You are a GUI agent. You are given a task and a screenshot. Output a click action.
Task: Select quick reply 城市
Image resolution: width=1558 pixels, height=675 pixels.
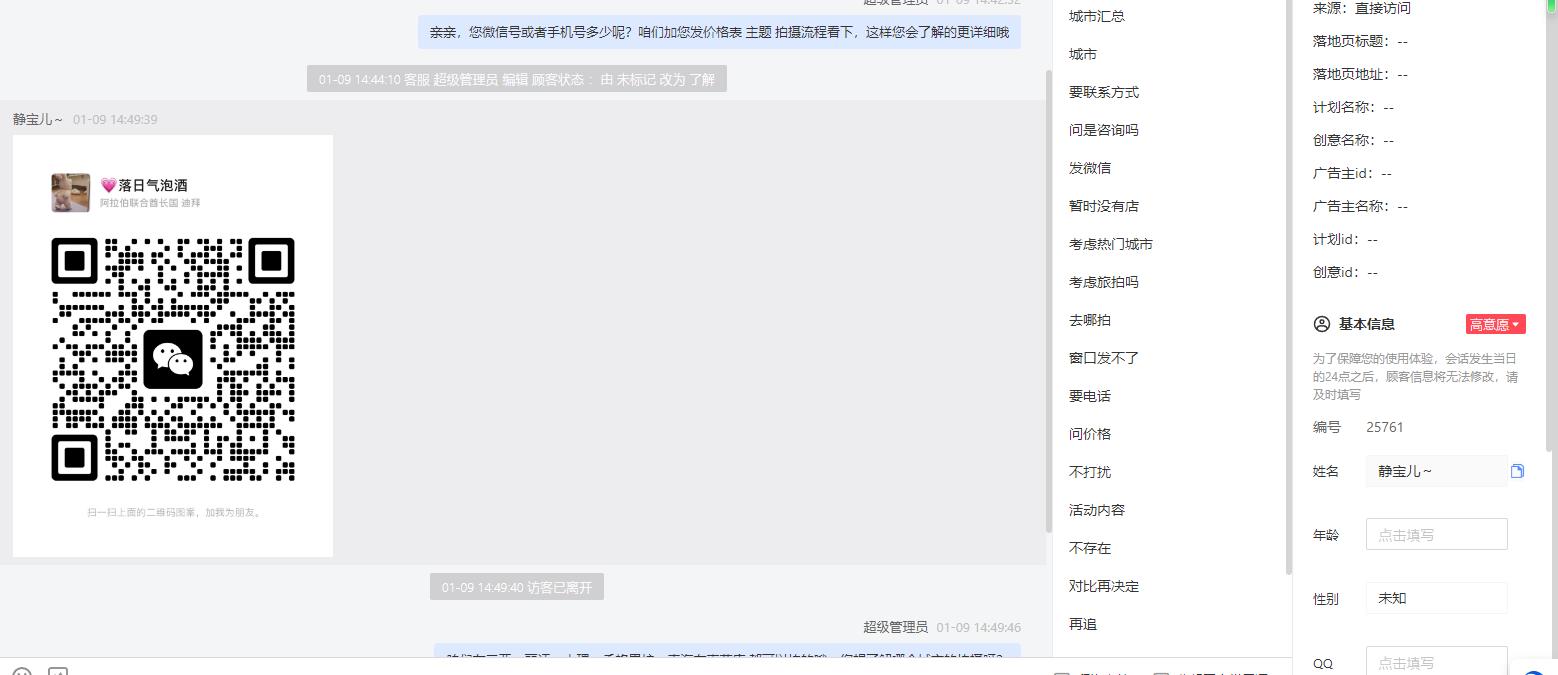pos(1083,54)
